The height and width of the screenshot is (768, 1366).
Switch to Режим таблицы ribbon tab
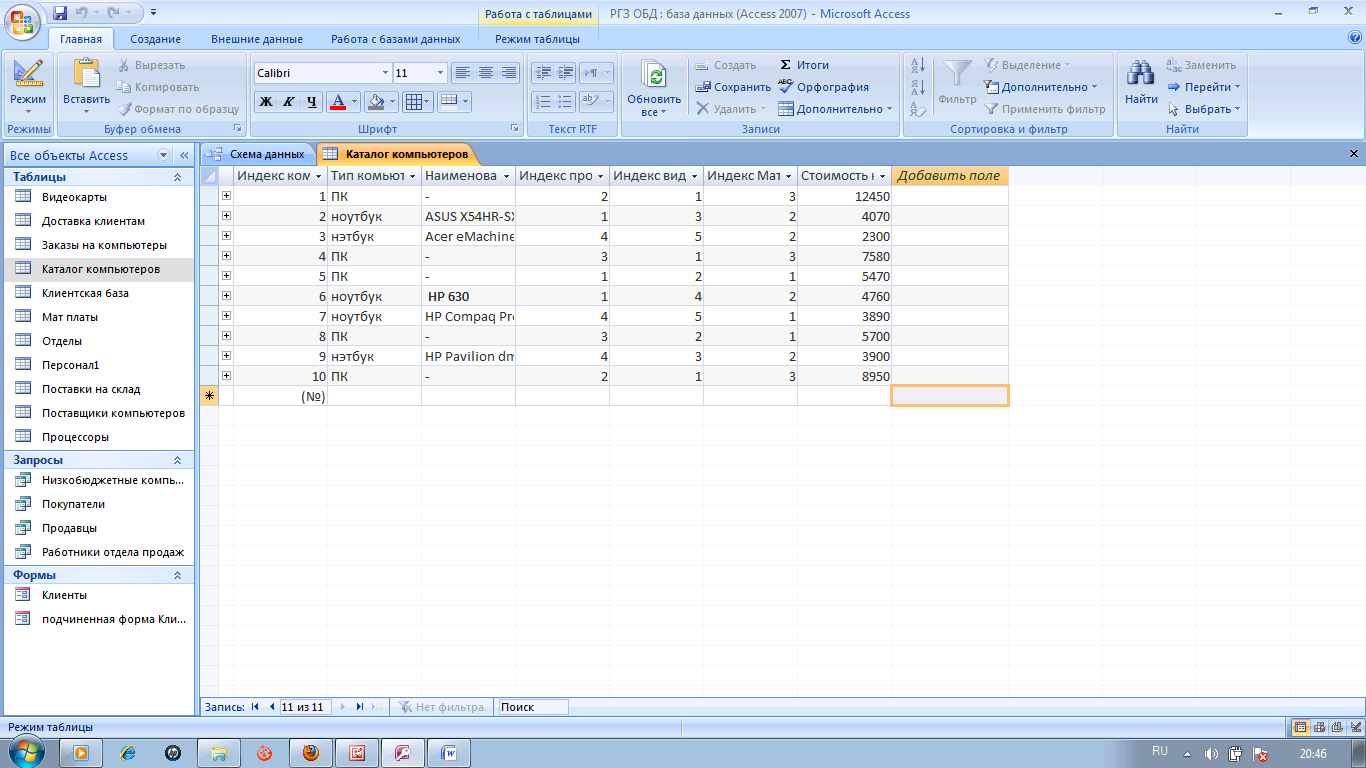point(537,39)
